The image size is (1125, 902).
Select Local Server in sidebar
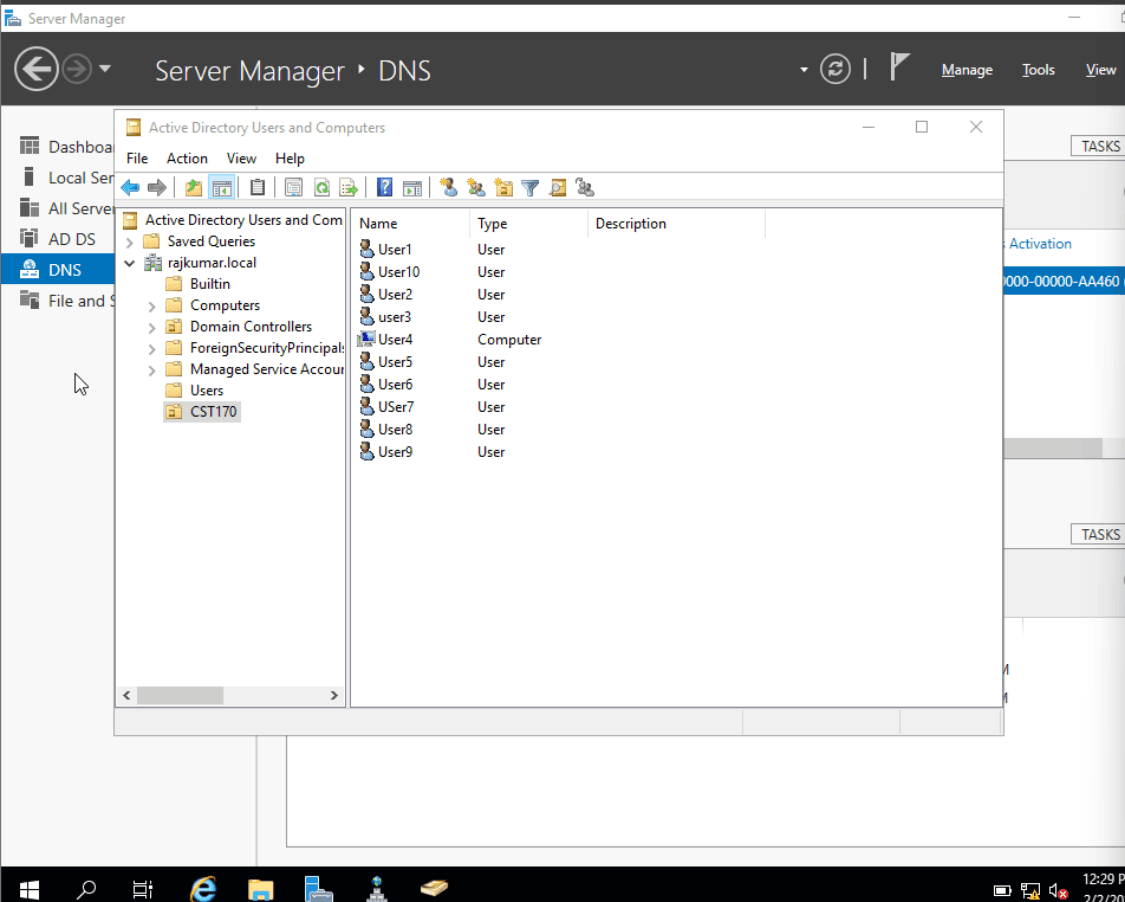66,178
